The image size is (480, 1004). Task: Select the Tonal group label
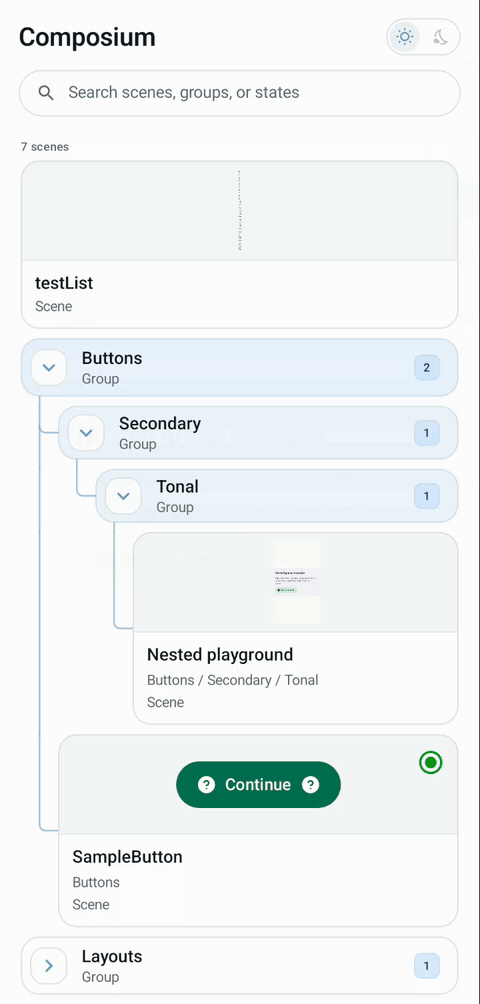click(x=177, y=487)
